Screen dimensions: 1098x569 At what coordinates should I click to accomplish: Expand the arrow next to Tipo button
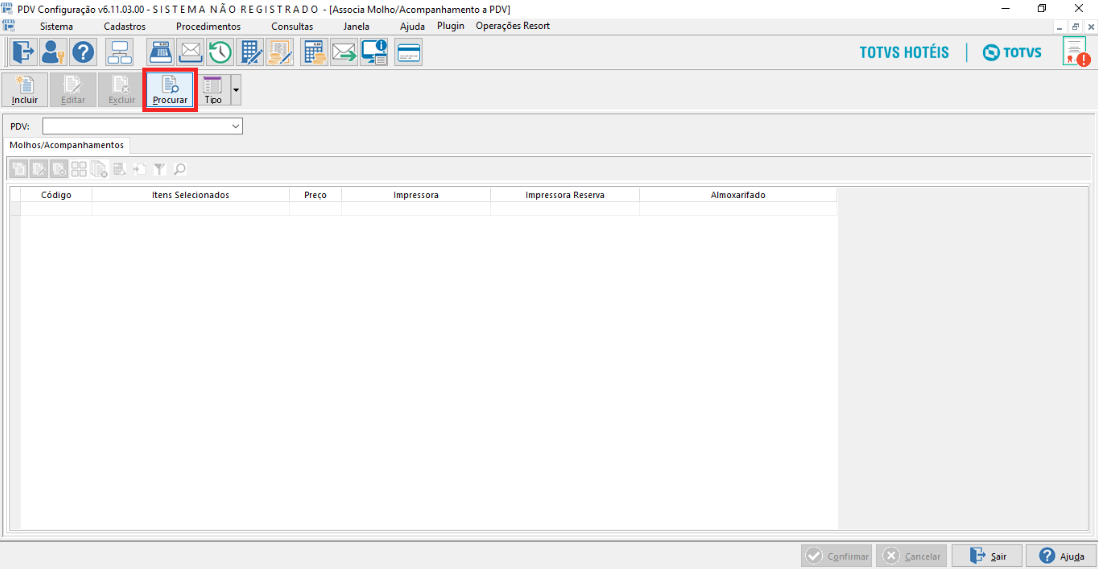point(236,90)
